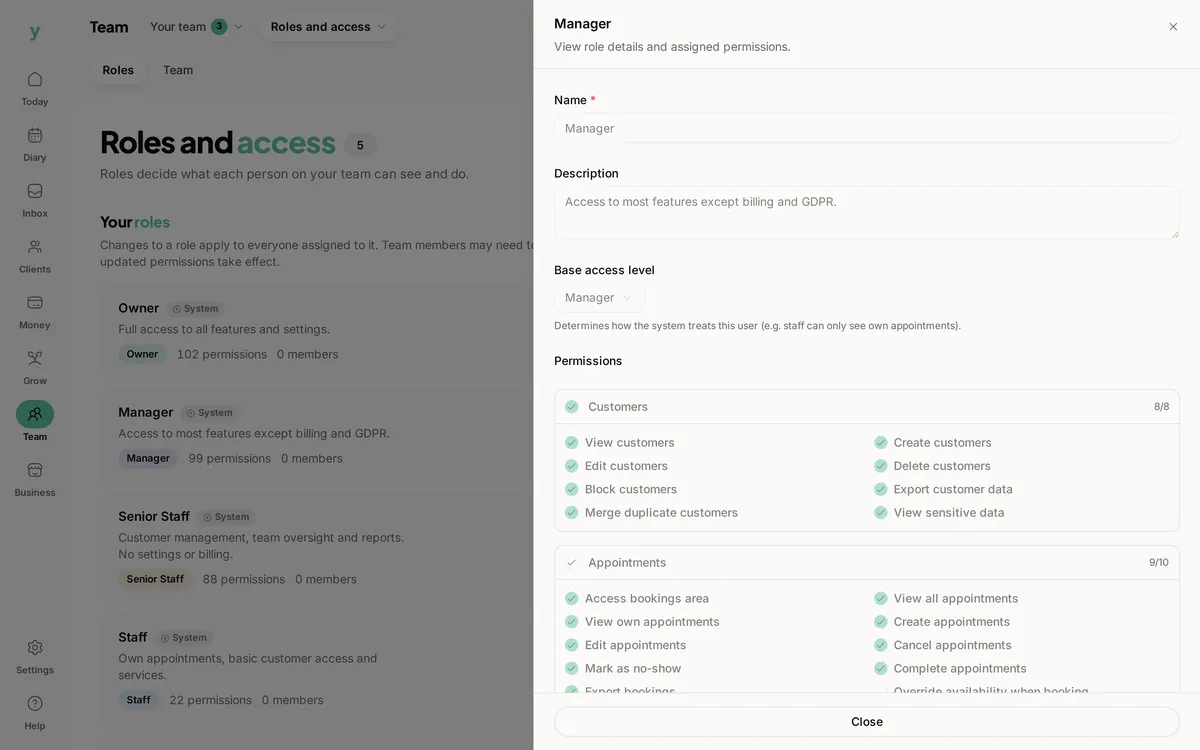Switch to the Team tab

[x=178, y=70]
